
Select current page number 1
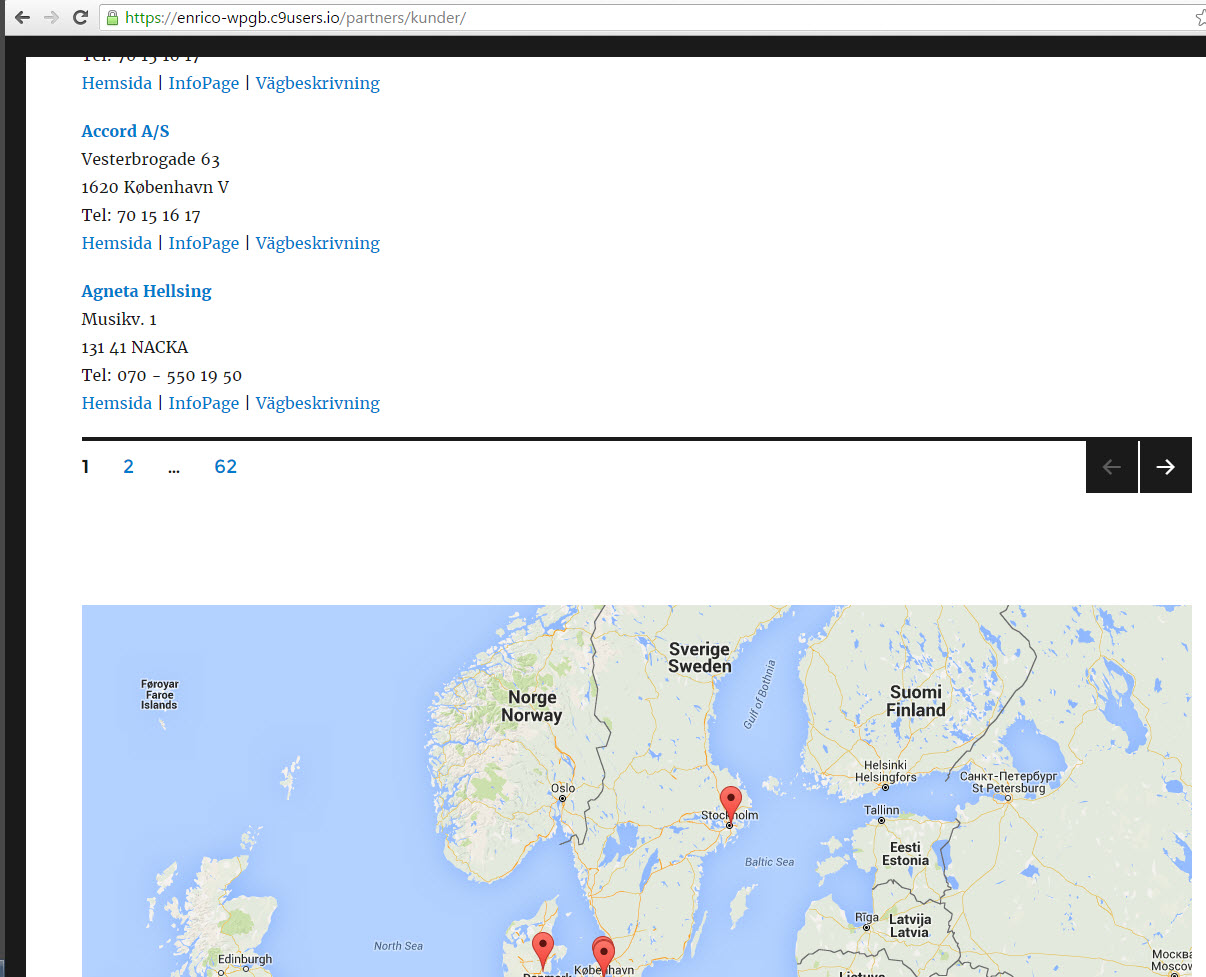pyautogui.click(x=86, y=466)
